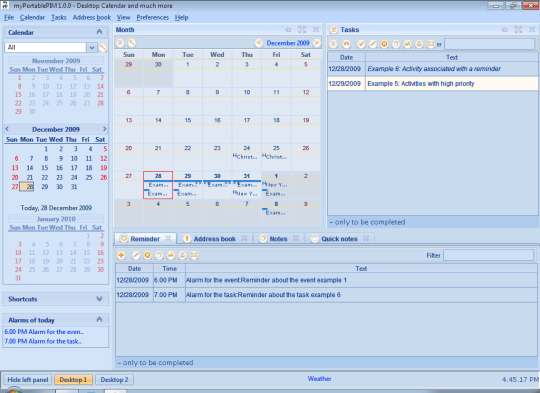Open the View menu
Viewport: 540px width, 393px height.
click(x=123, y=17)
